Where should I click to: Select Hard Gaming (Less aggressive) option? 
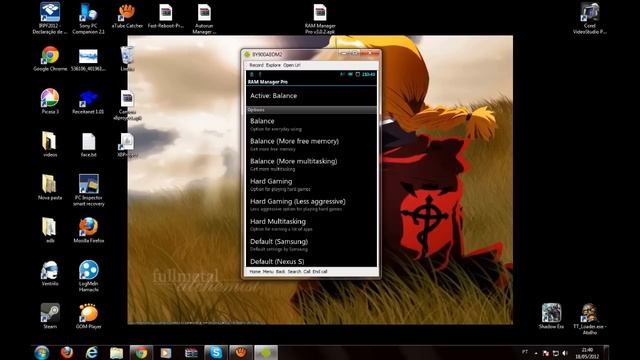[x=311, y=204]
